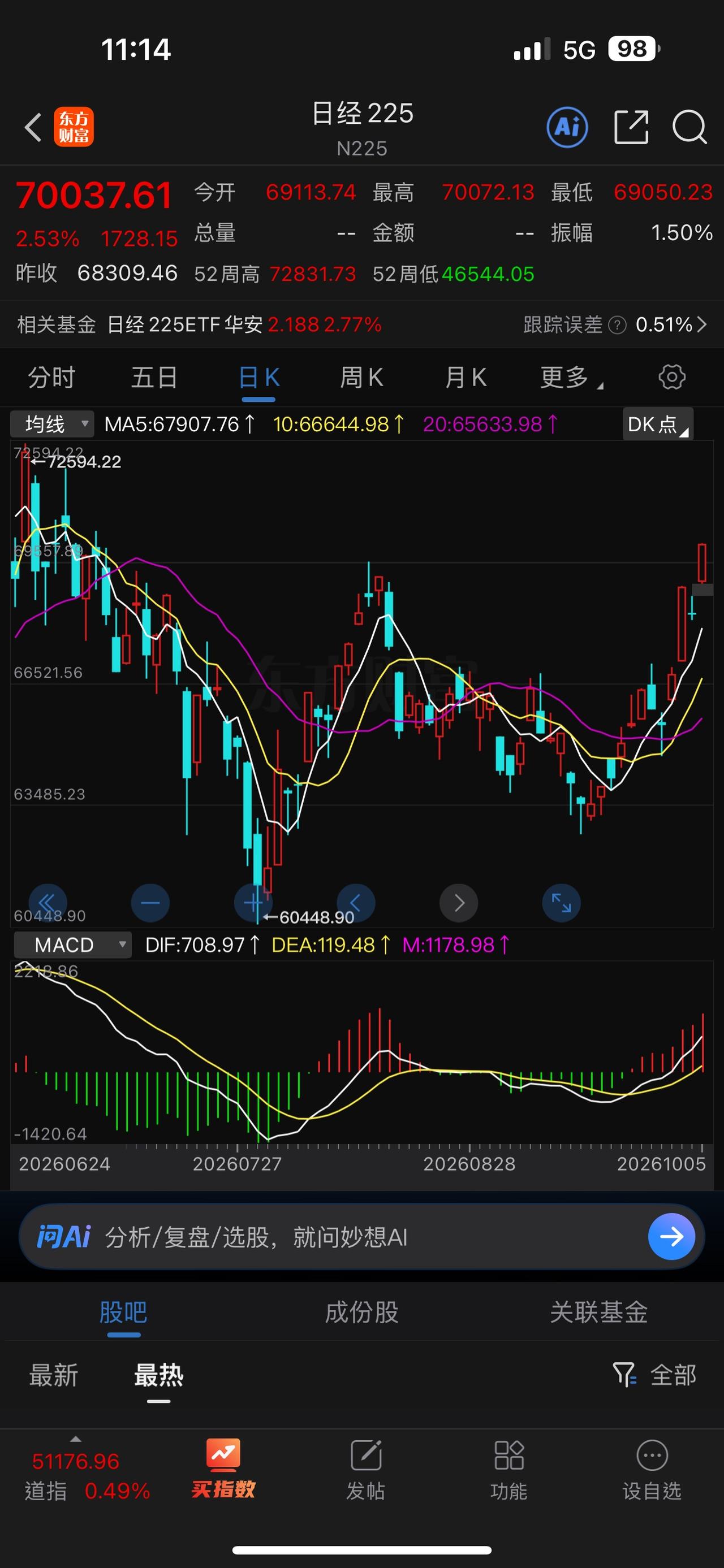Tap the 买指数 icon
The image size is (724, 1568).
click(x=223, y=1470)
